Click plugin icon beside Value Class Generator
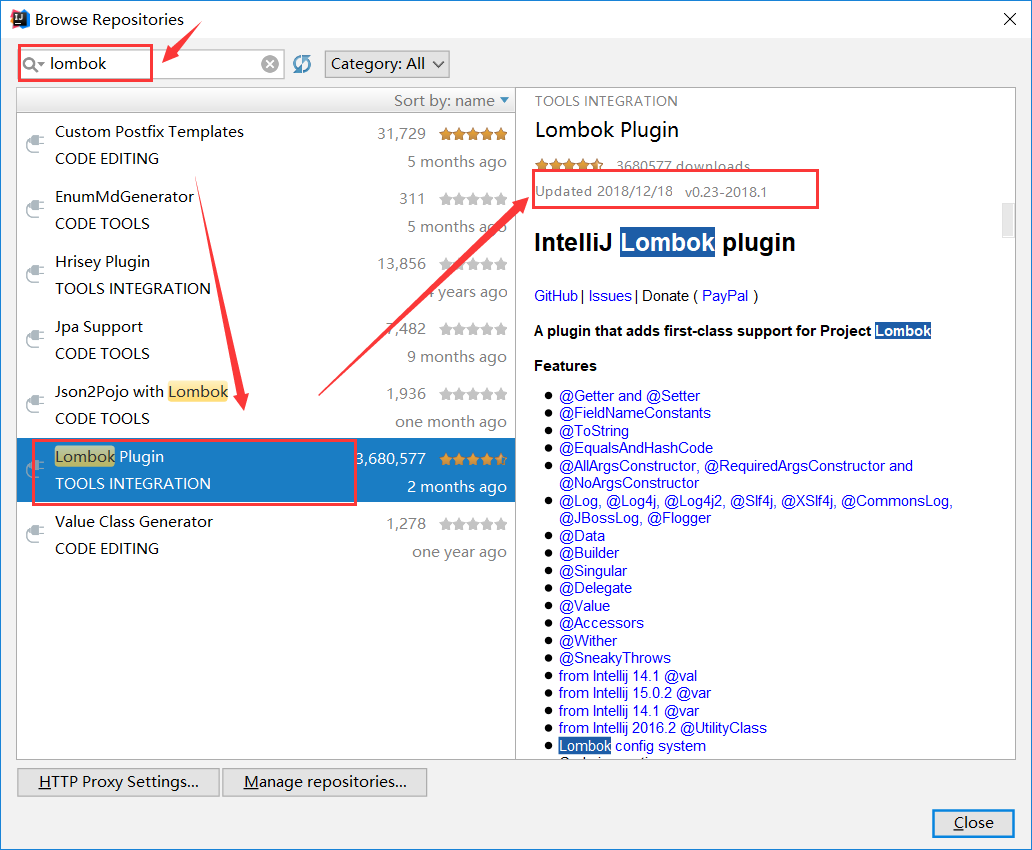The height and width of the screenshot is (850, 1032). [35, 534]
